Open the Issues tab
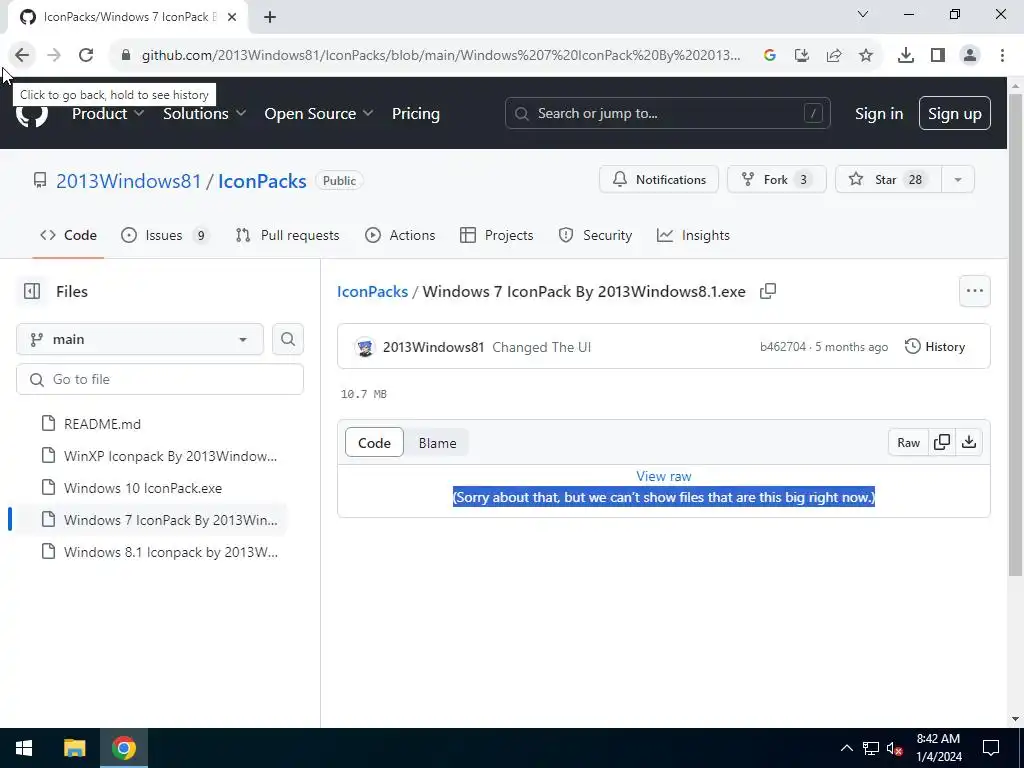The width and height of the screenshot is (1024, 768). (x=165, y=235)
